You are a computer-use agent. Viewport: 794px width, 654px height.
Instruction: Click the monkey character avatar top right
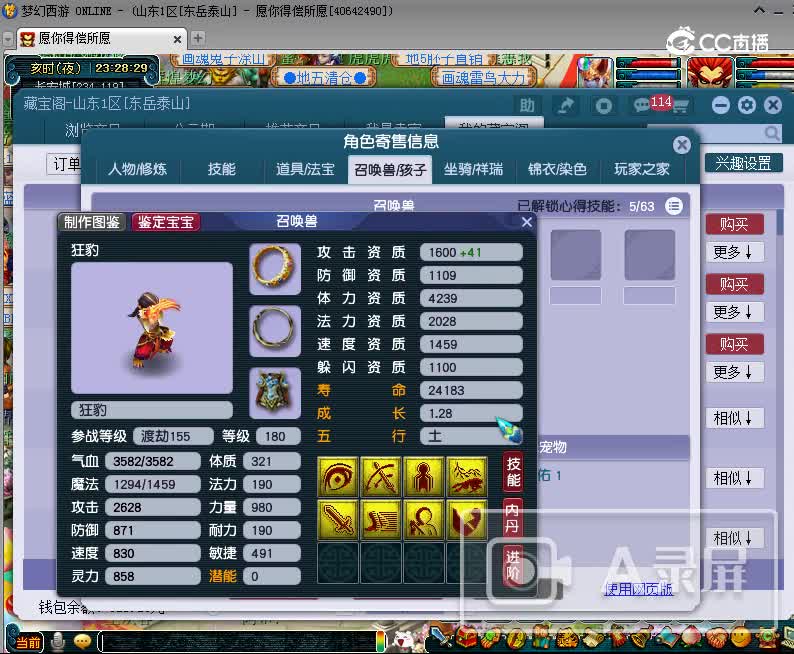pyautogui.click(x=710, y=72)
